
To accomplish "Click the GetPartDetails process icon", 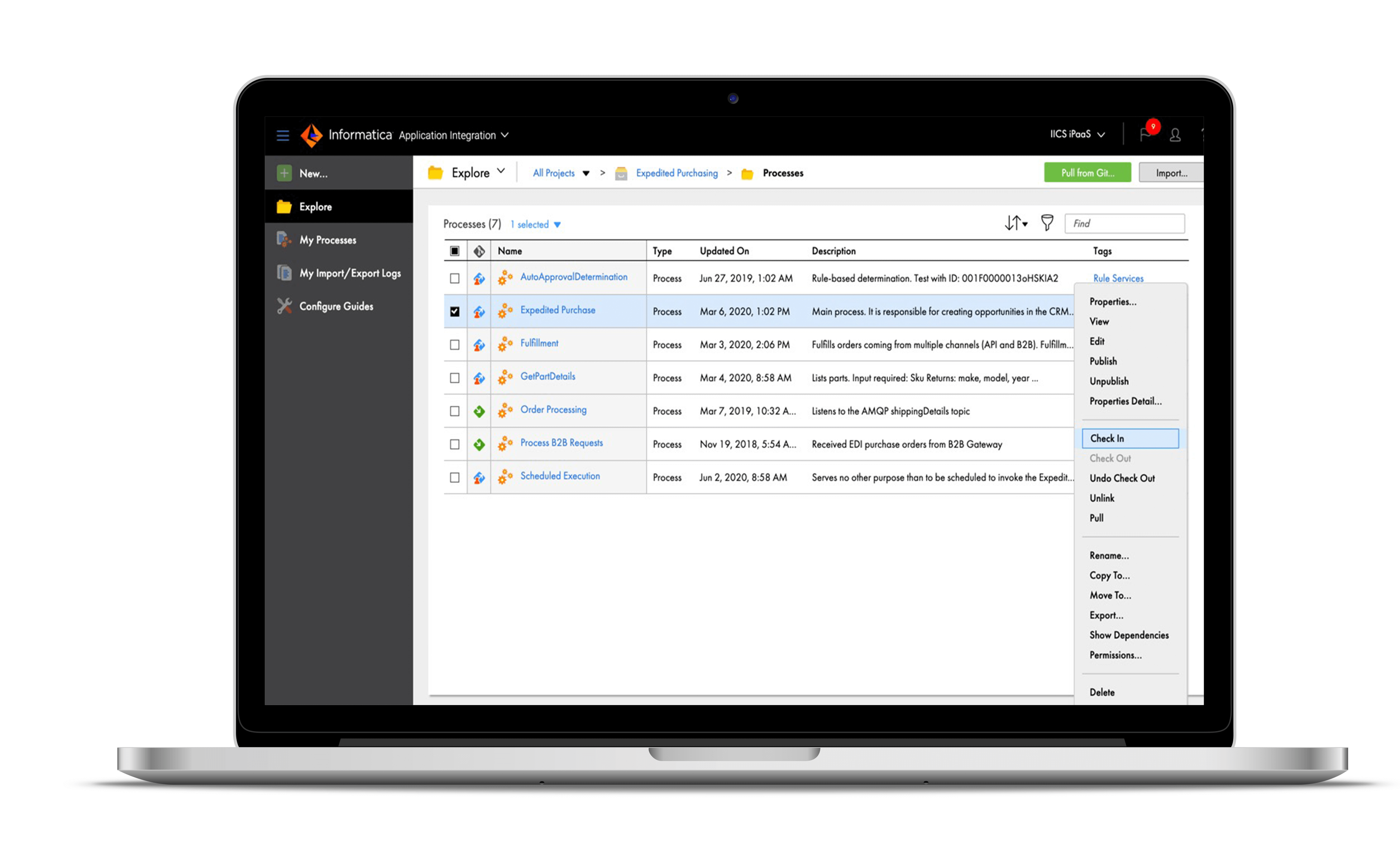I will pyautogui.click(x=505, y=376).
